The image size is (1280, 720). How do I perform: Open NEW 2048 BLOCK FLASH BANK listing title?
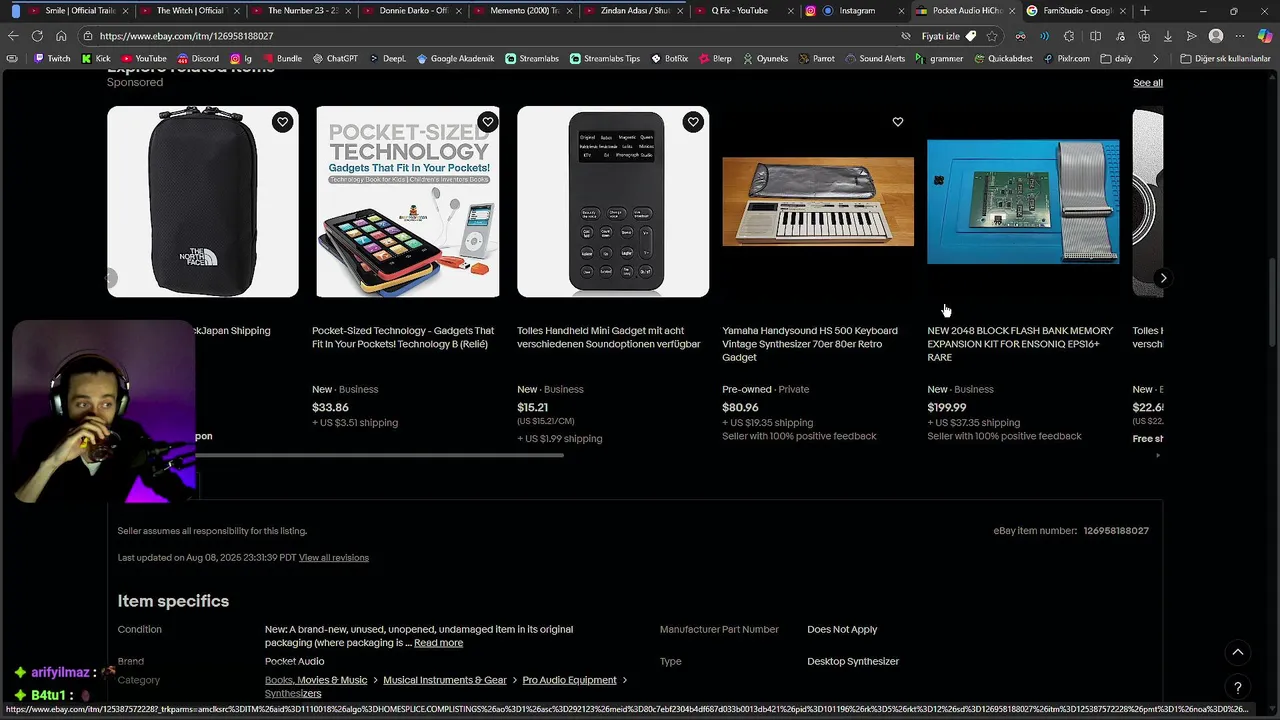pyautogui.click(x=1020, y=344)
